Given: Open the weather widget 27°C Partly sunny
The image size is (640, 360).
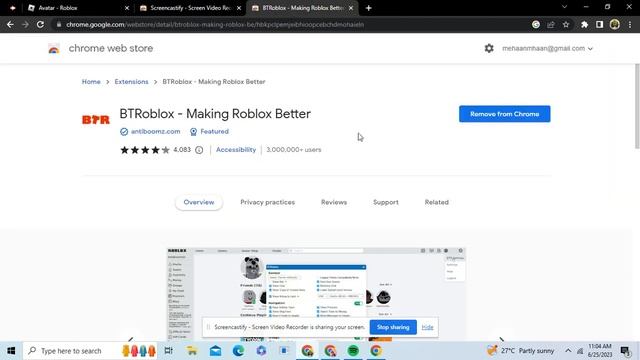Looking at the screenshot, I should (x=520, y=351).
